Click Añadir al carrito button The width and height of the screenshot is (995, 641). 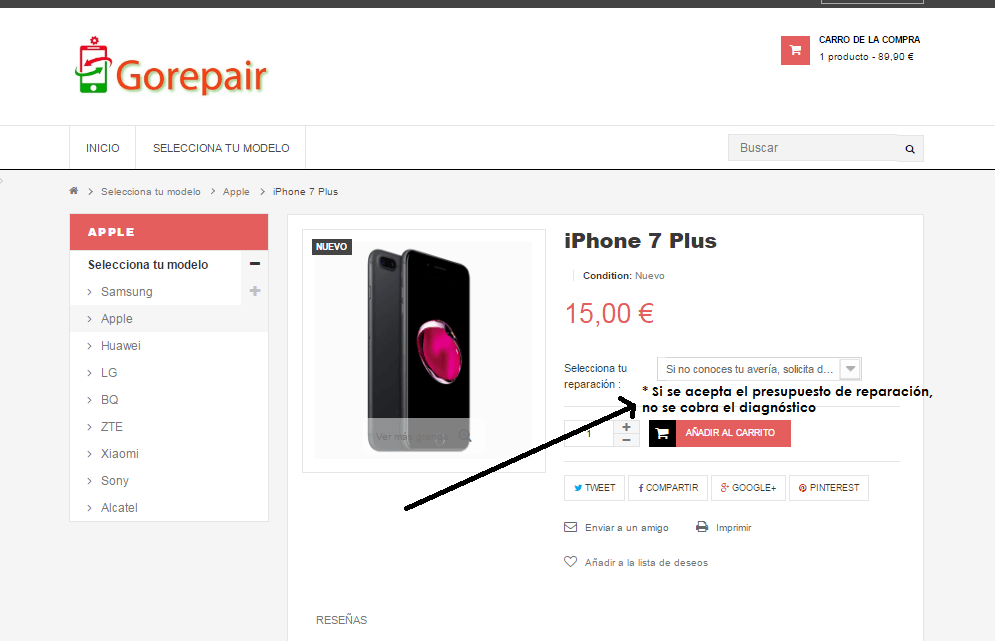click(720, 433)
